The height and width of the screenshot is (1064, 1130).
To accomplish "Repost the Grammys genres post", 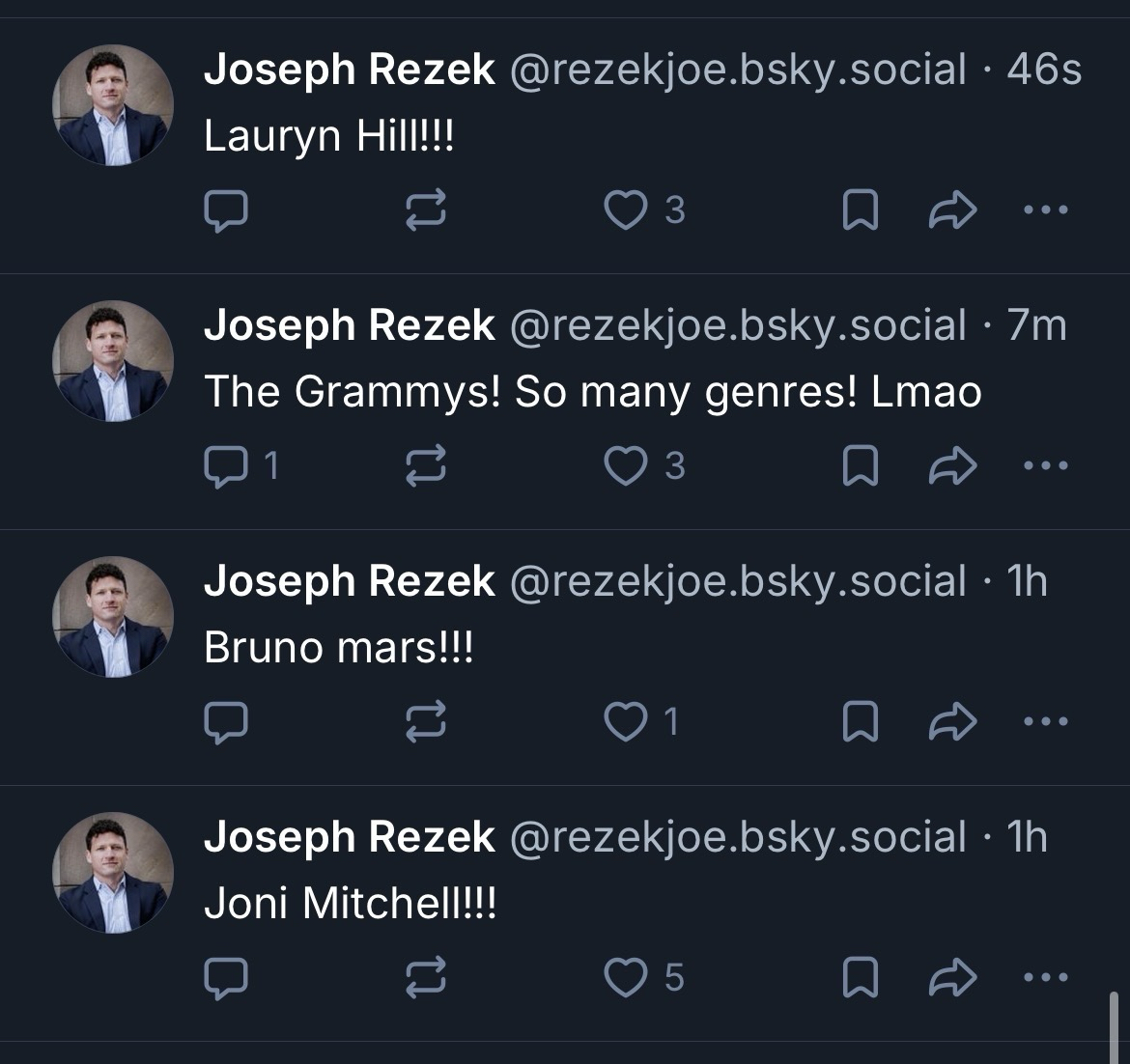I will click(x=424, y=466).
